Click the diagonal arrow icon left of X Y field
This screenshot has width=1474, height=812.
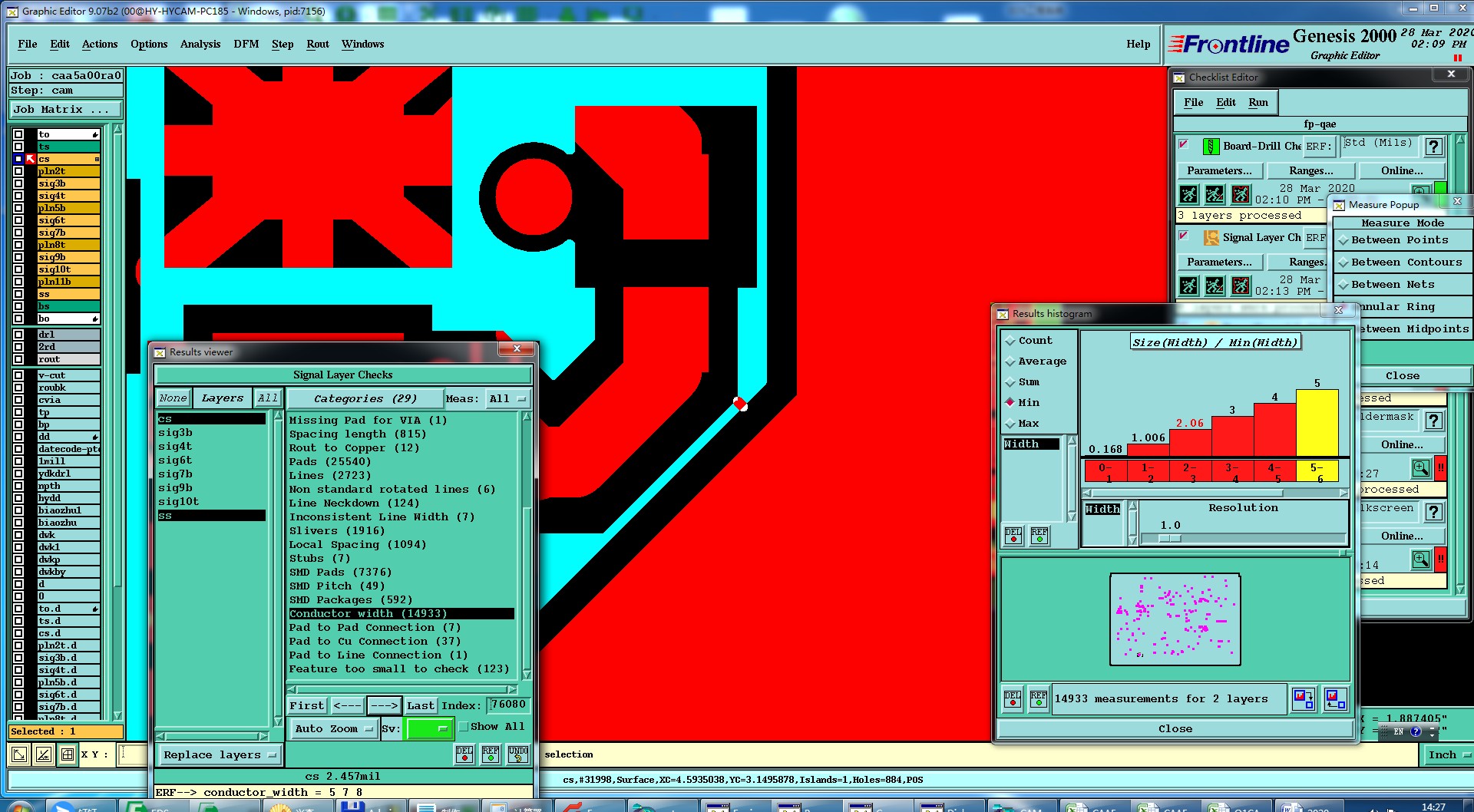tap(19, 754)
